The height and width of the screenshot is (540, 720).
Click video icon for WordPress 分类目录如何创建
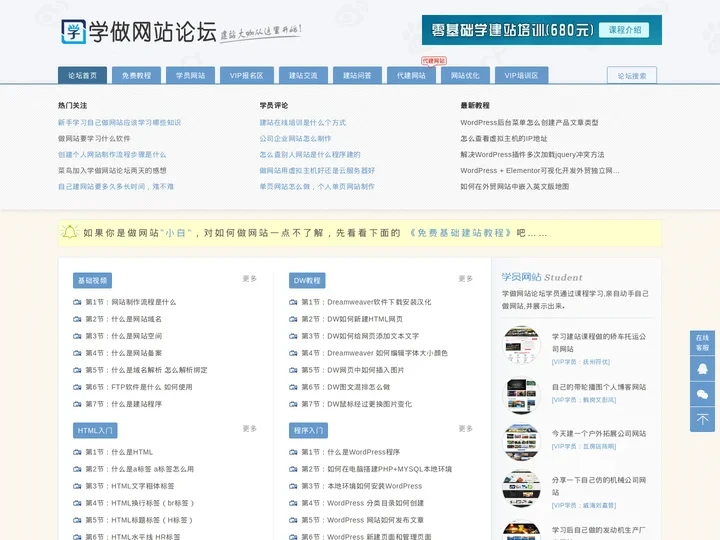pos(293,503)
